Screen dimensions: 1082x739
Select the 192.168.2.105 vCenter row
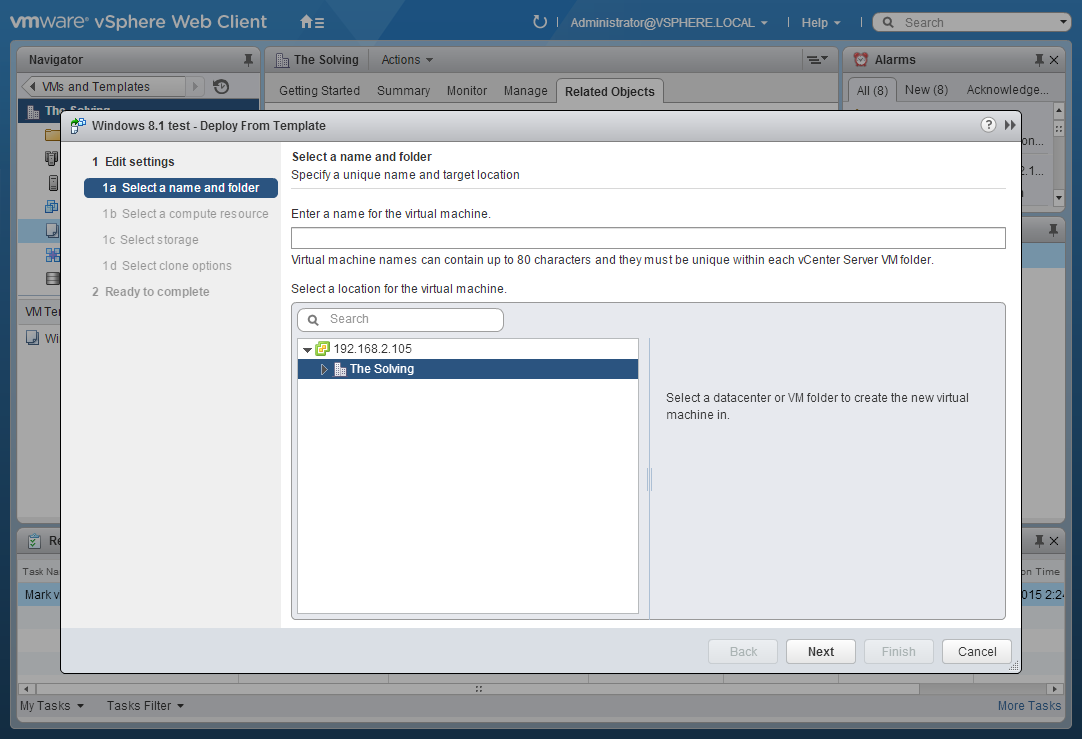pyautogui.click(x=468, y=348)
